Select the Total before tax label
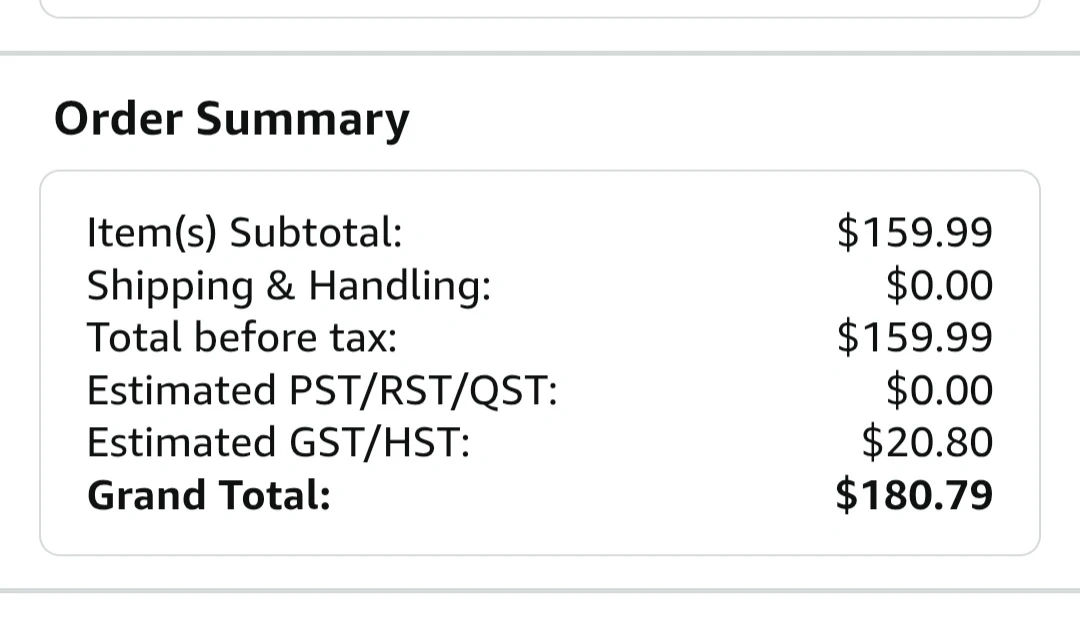The height and width of the screenshot is (628, 1080). coord(241,338)
